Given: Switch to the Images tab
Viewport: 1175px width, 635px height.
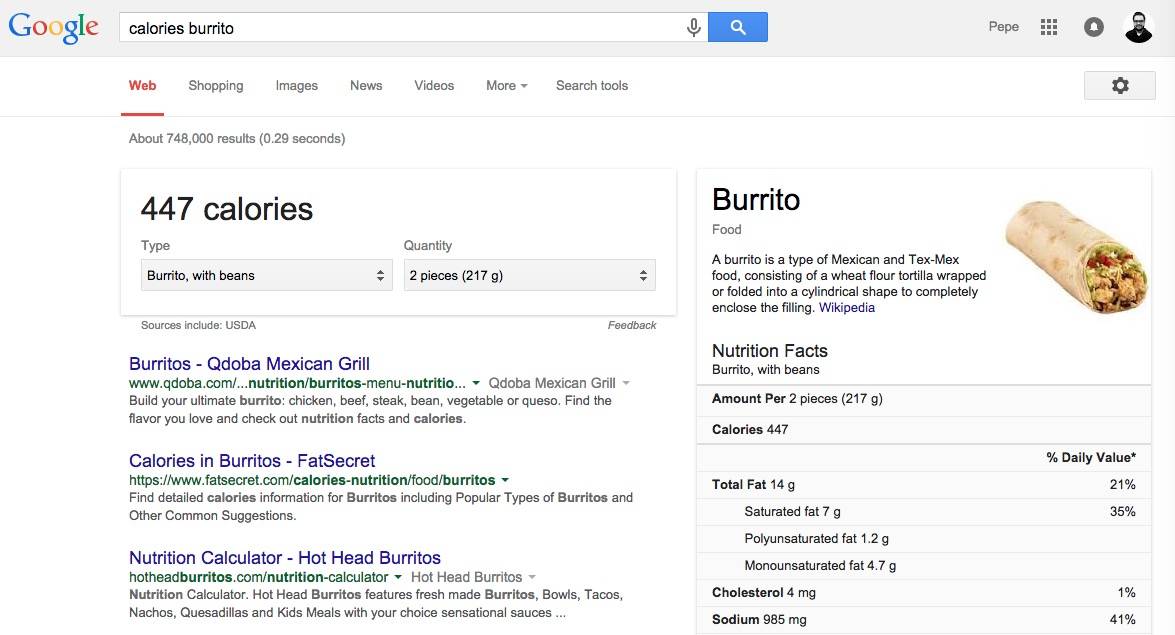Looking at the screenshot, I should click(297, 85).
